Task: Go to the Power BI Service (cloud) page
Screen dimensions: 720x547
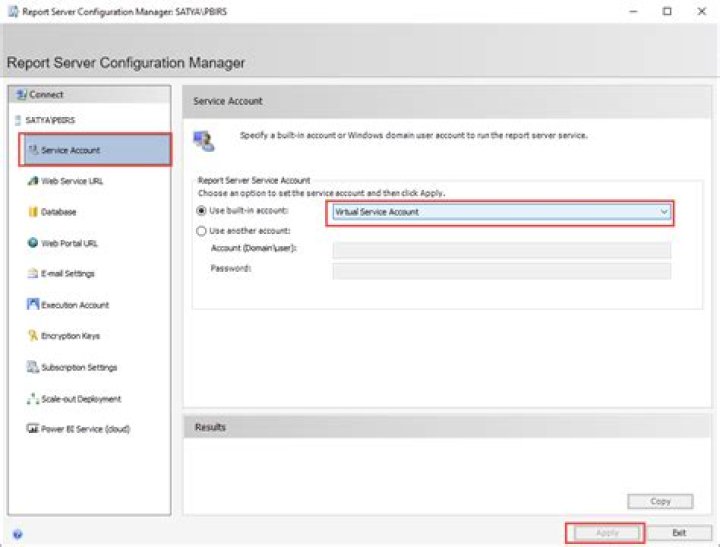Action: tap(85, 429)
